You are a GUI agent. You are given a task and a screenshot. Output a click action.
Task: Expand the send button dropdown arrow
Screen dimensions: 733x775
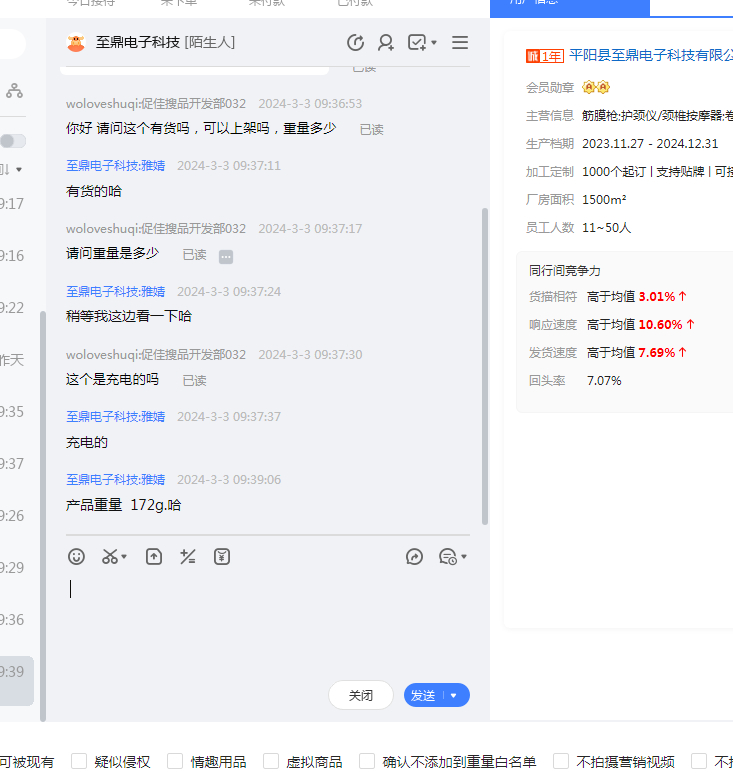point(454,696)
